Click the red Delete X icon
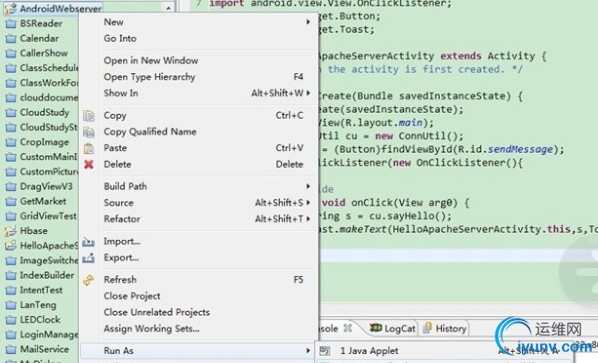 [x=89, y=165]
